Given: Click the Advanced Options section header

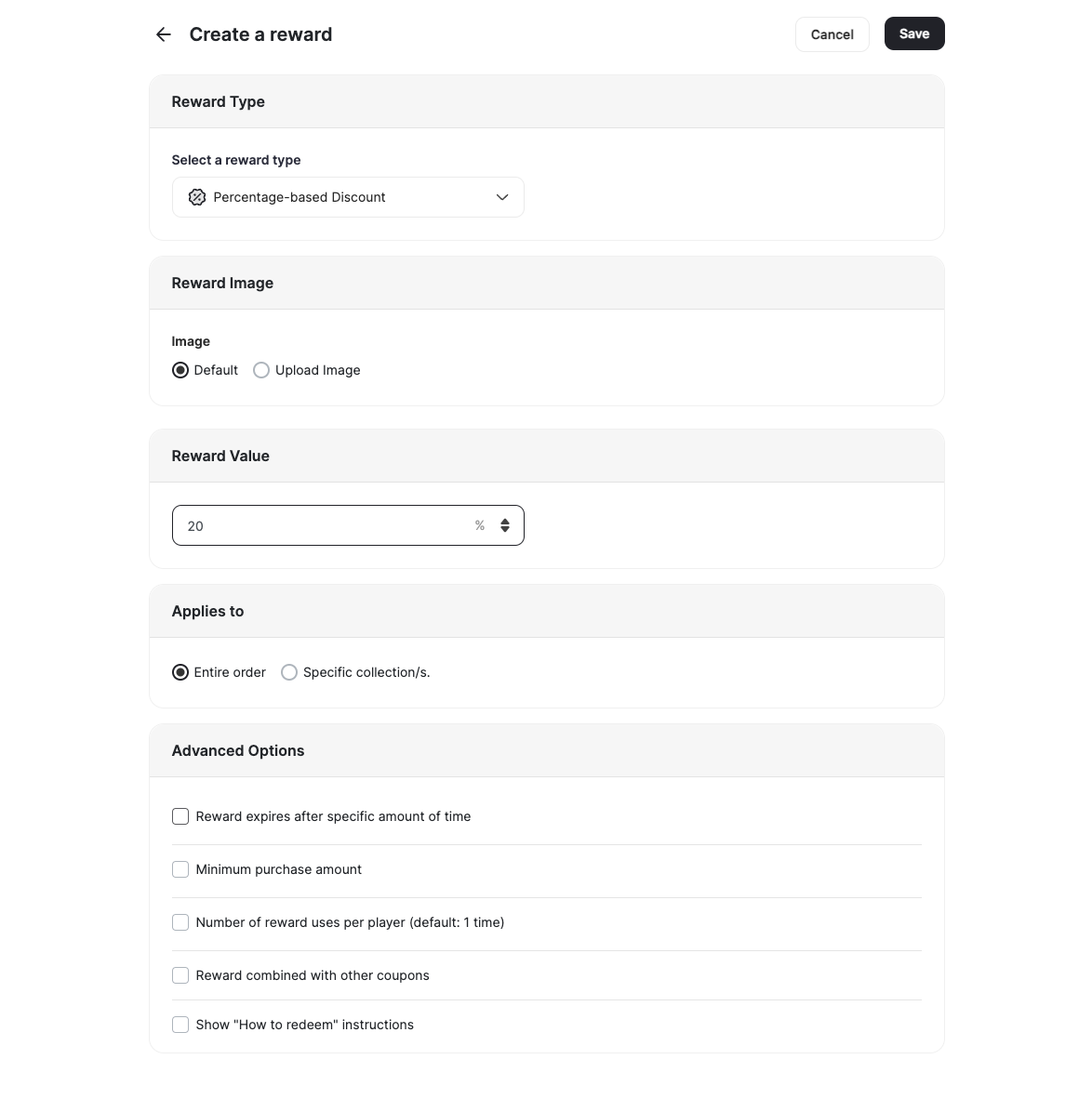Looking at the screenshot, I should pos(237,750).
